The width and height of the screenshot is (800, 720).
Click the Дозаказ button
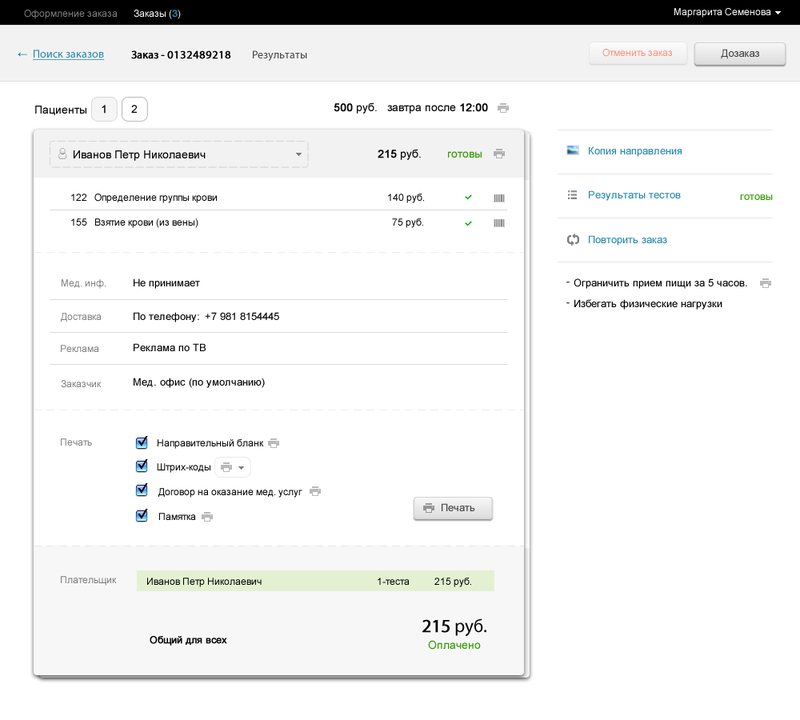(x=740, y=54)
